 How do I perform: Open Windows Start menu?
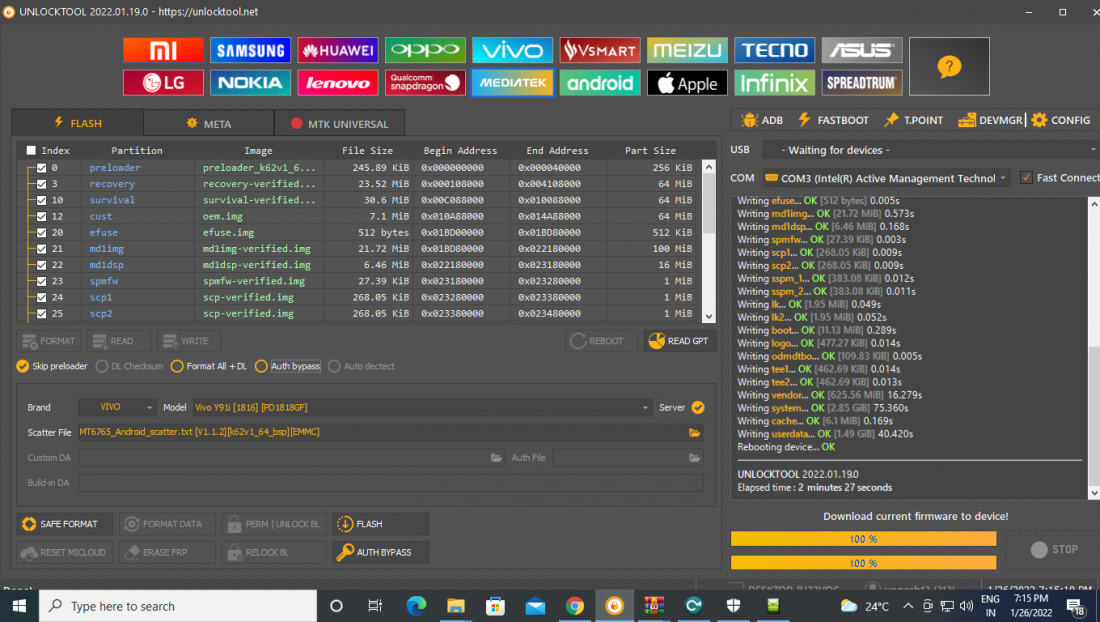pyautogui.click(x=19, y=606)
